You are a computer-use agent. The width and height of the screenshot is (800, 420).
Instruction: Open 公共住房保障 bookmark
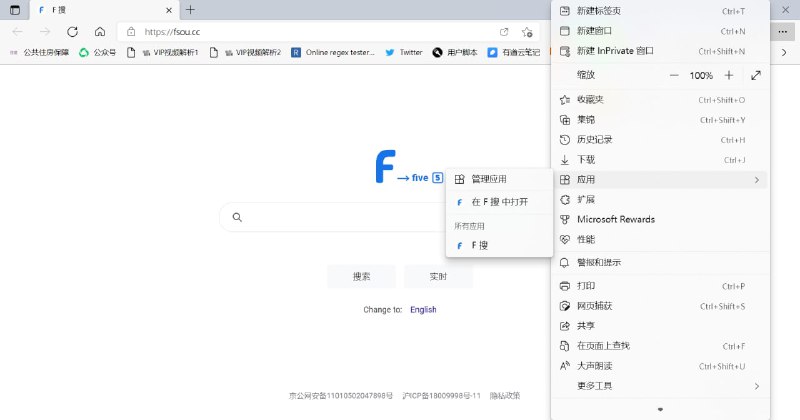pyautogui.click(x=39, y=52)
